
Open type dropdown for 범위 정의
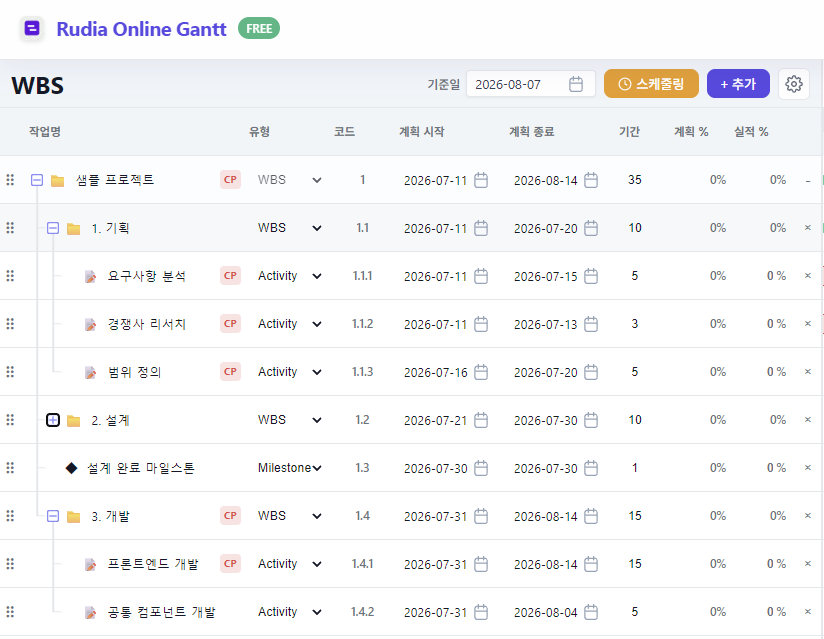point(290,372)
